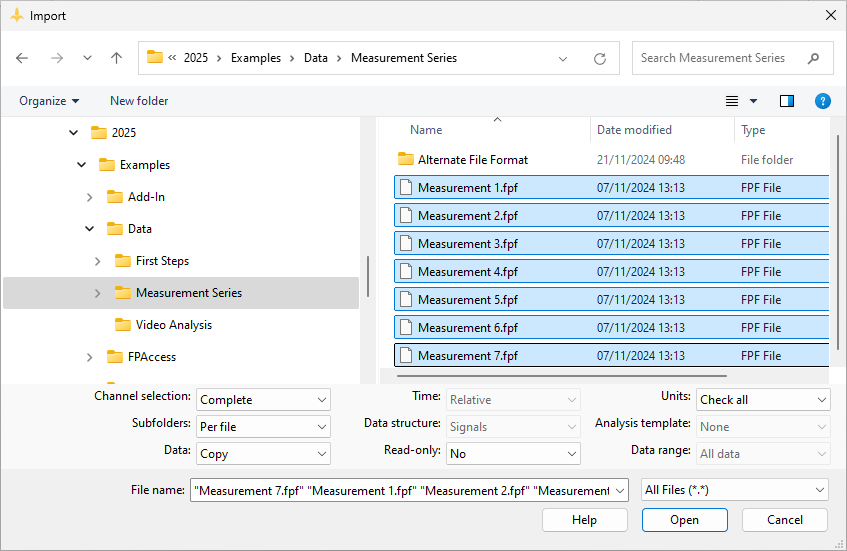Open the Channel selection dropdown
The image size is (847, 551).
pos(263,399)
